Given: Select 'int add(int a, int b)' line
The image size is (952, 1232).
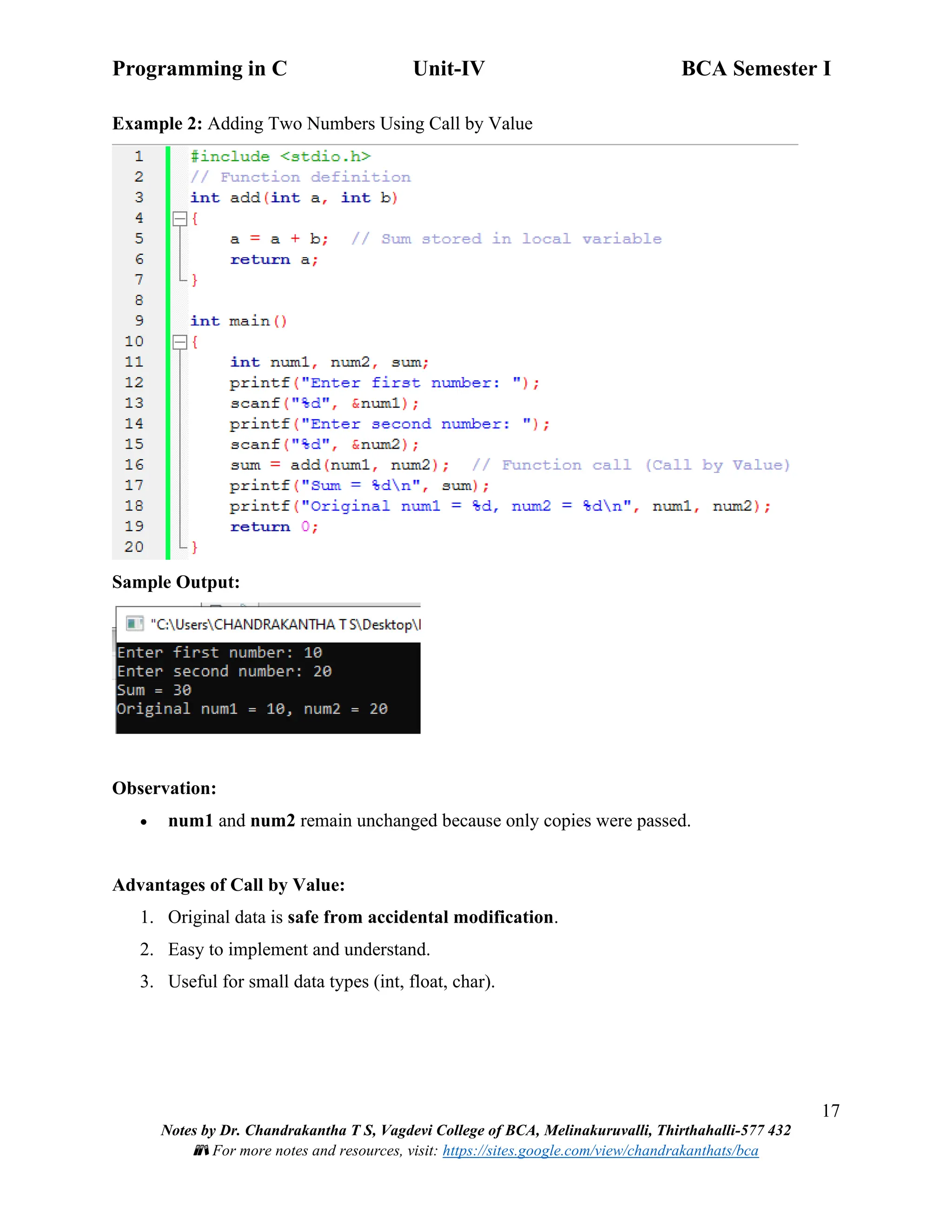Looking at the screenshot, I should (294, 198).
